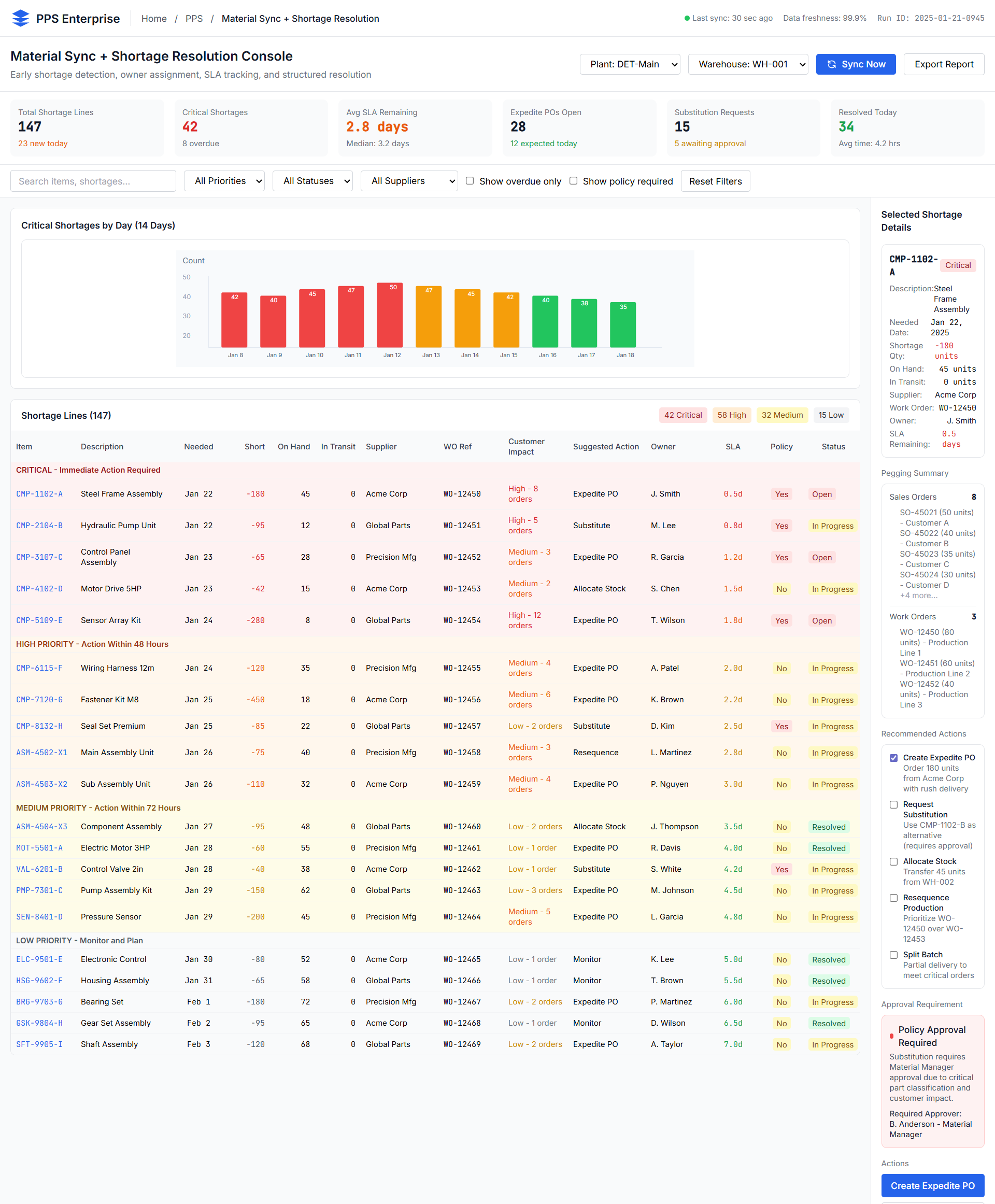Navigate to PPS breadcrumb item

coord(194,18)
